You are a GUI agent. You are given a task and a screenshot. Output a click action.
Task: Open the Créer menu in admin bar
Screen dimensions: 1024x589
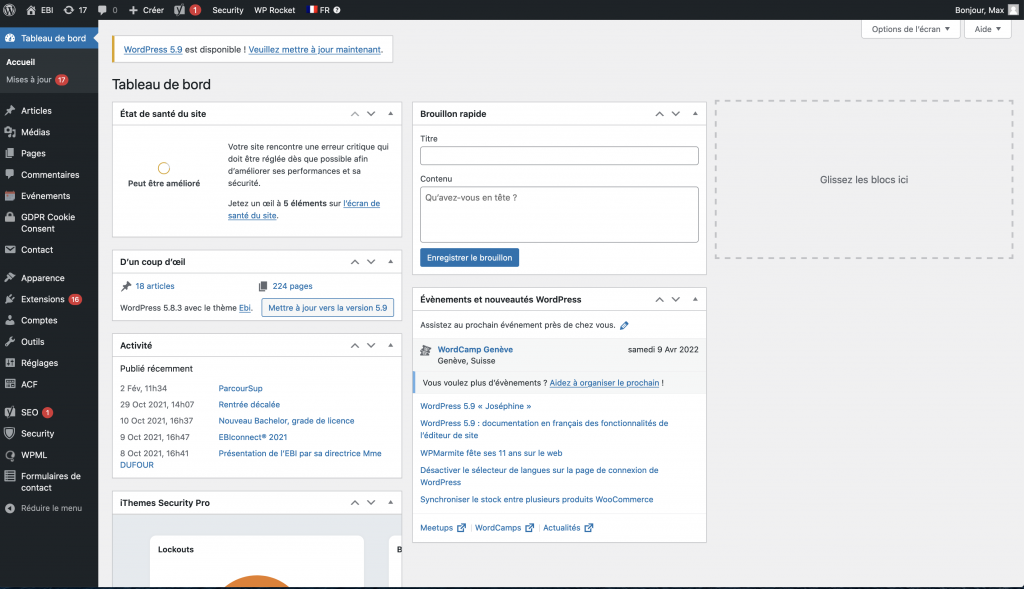[x=146, y=10]
